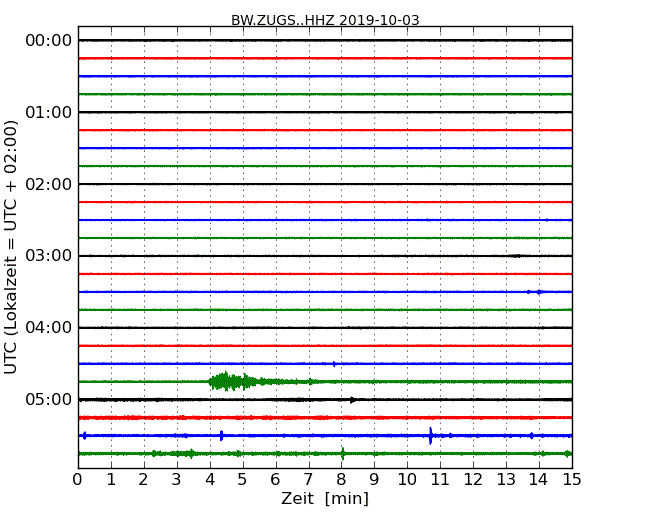Select the 04:00 time label
This screenshot has width=650, height=520.
49,328
